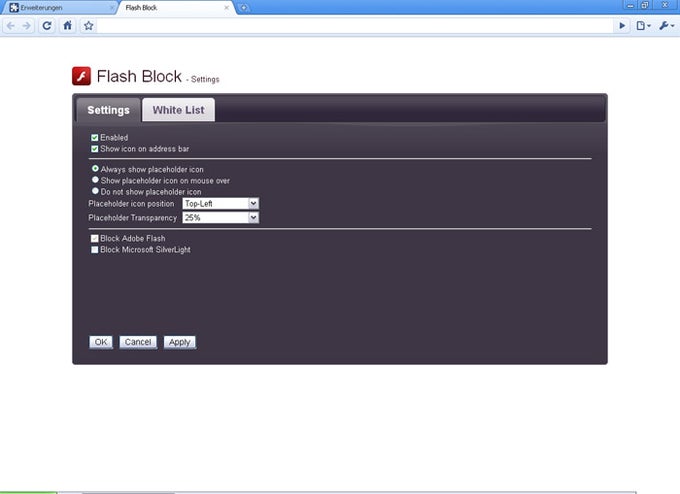Select Show placeholder icon on mouse over
Image resolution: width=680 pixels, height=494 pixels.
(x=95, y=180)
